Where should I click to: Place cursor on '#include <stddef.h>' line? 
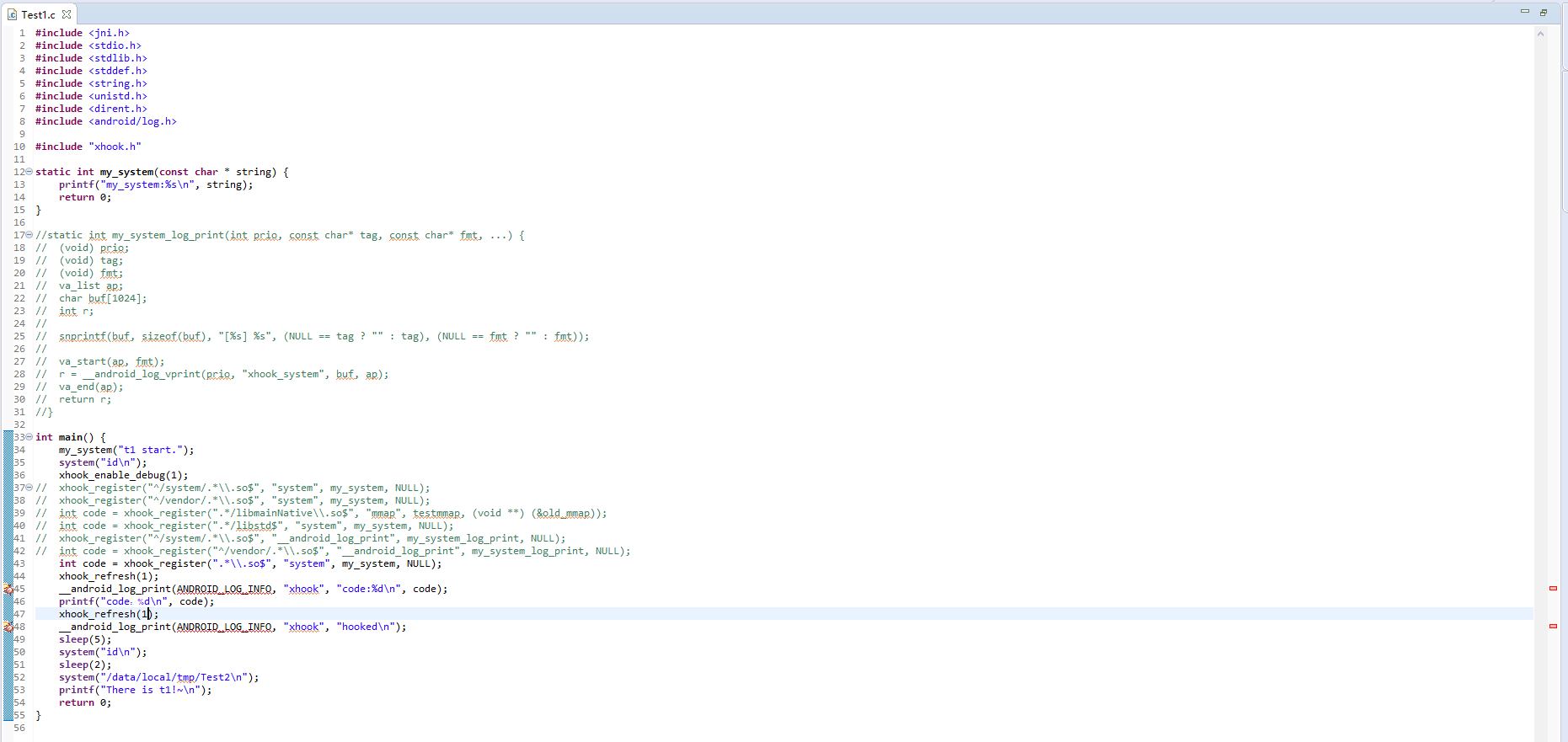coord(91,71)
